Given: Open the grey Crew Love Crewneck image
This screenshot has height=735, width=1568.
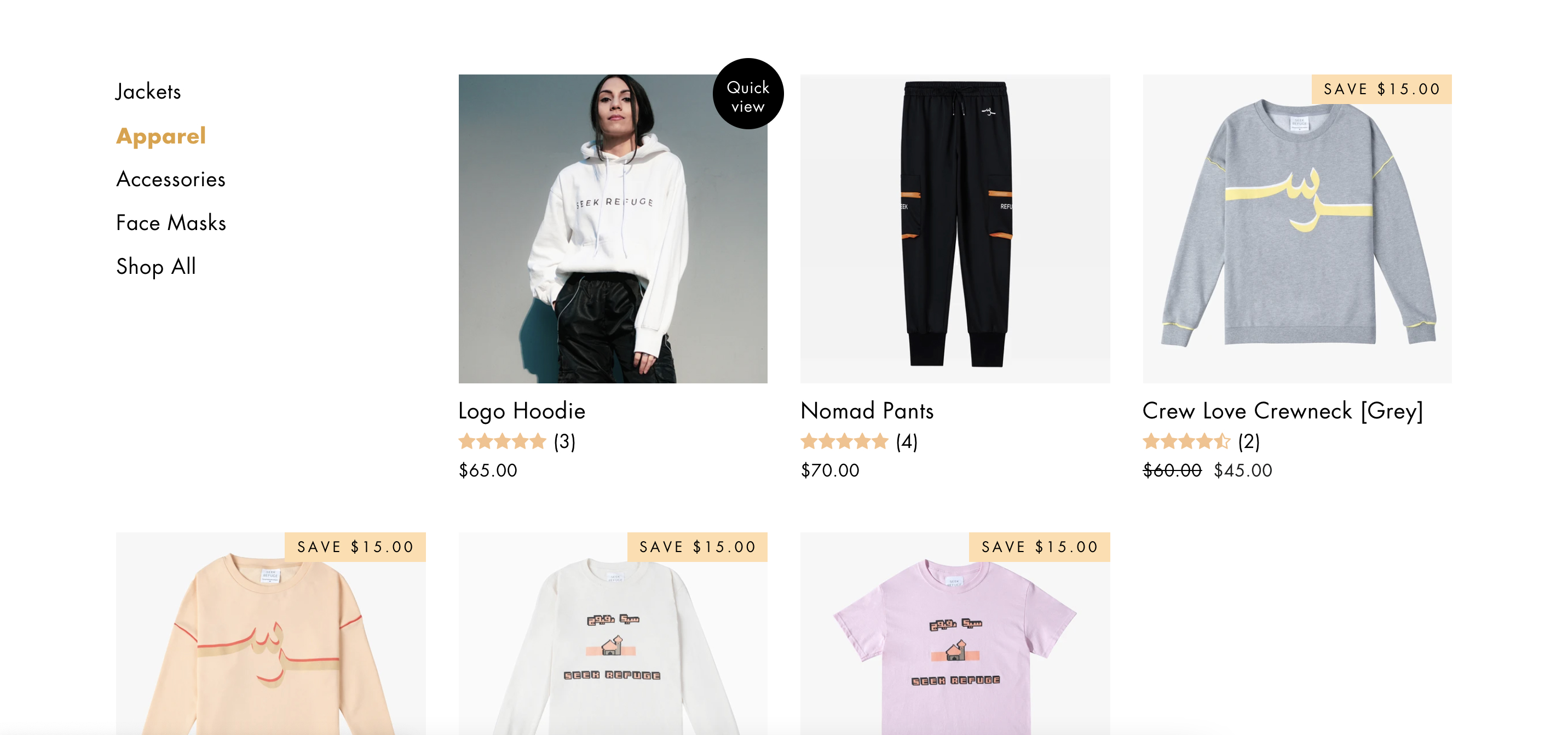Looking at the screenshot, I should click(x=1296, y=229).
